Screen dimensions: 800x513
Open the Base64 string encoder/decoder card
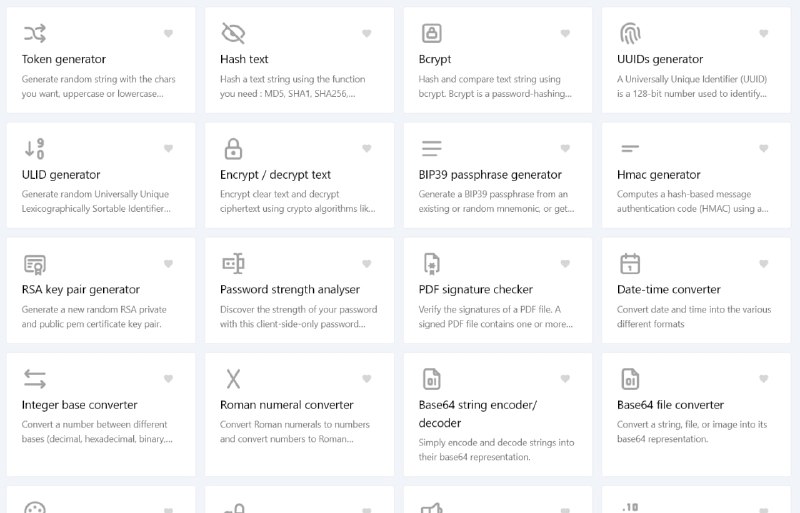click(498, 414)
